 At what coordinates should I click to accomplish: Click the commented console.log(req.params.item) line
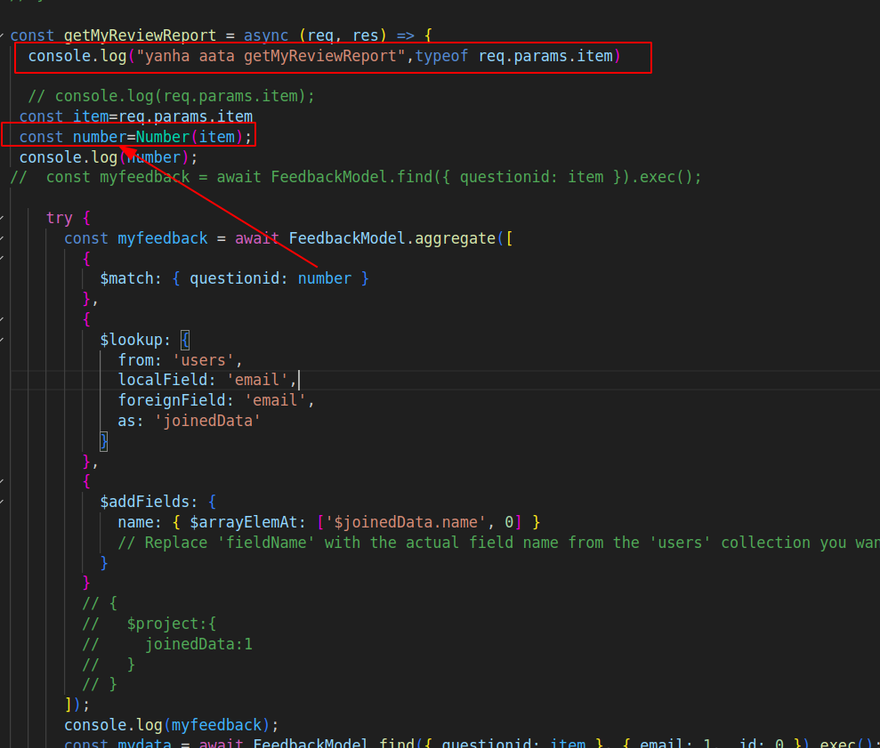[x=171, y=96]
